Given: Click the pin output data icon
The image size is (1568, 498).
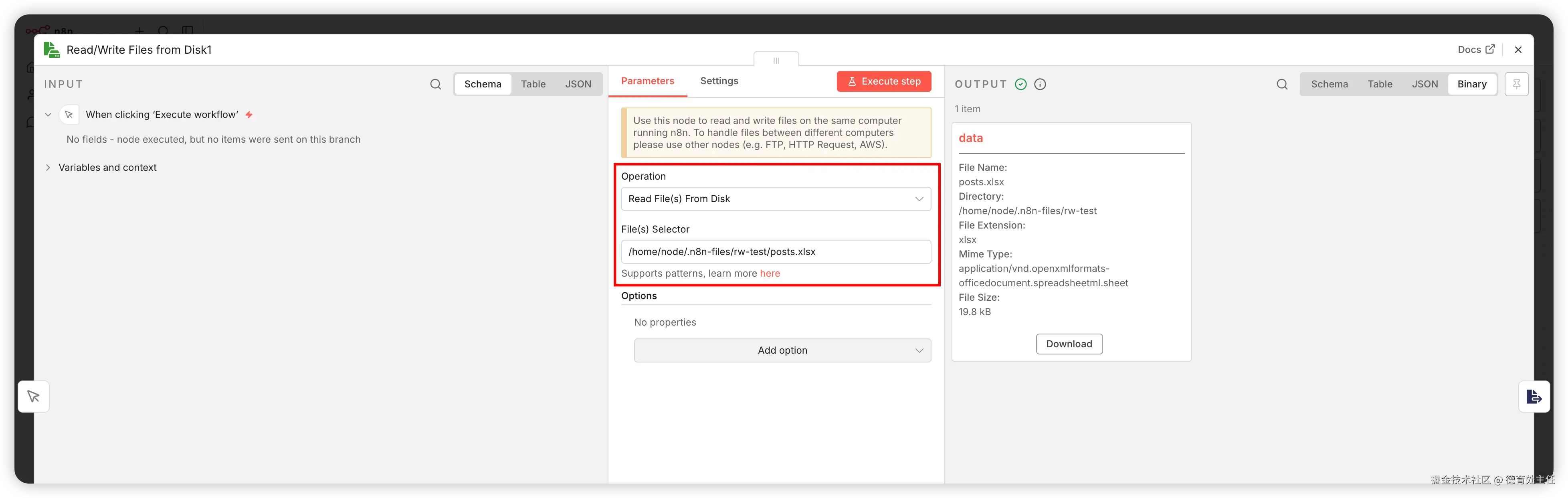Looking at the screenshot, I should [x=1516, y=84].
